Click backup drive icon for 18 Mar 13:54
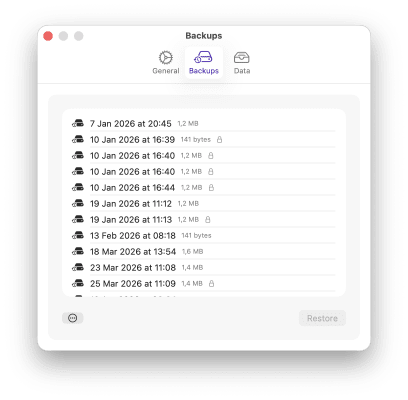This screenshot has height=400, width=408. click(x=78, y=252)
